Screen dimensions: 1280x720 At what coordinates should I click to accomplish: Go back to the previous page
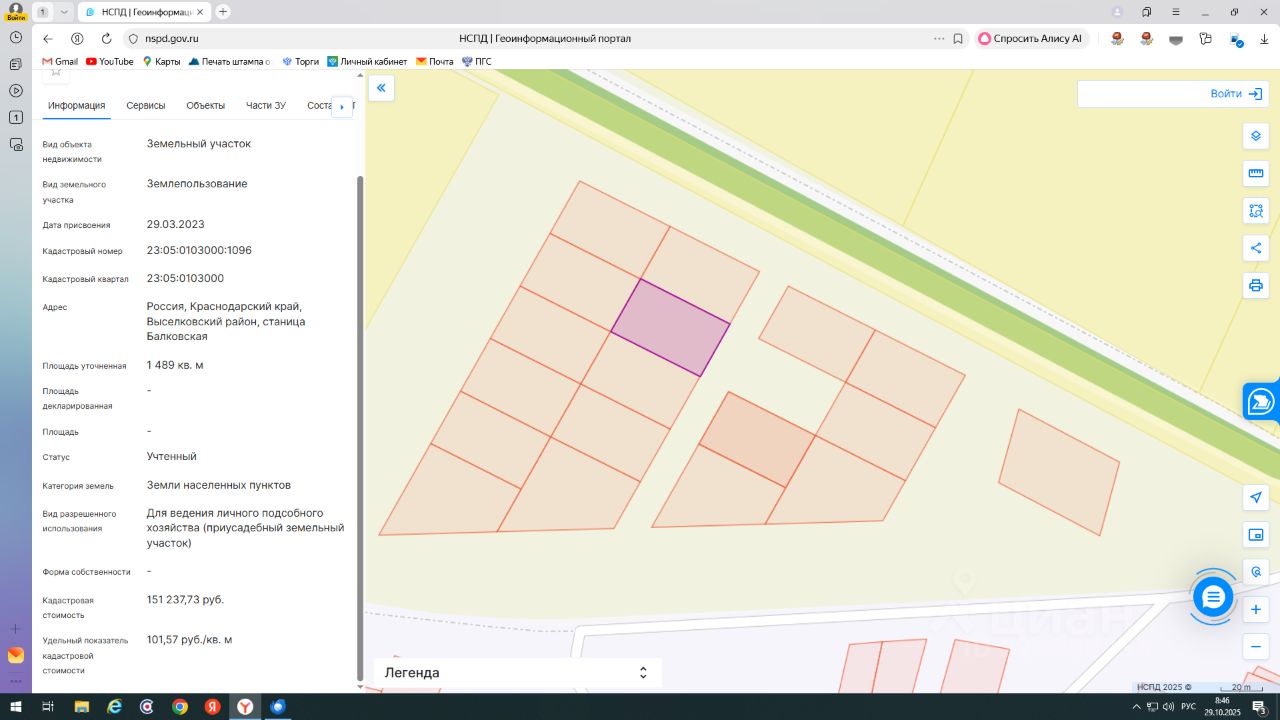pos(48,39)
